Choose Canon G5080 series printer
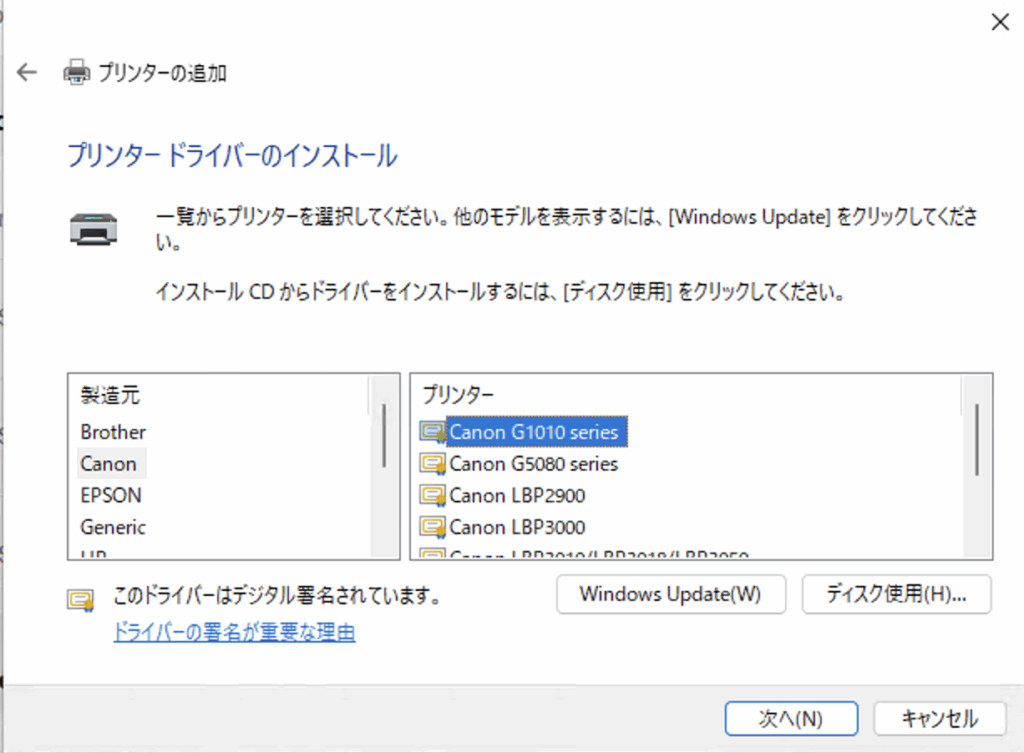The height and width of the screenshot is (753, 1024). point(533,464)
